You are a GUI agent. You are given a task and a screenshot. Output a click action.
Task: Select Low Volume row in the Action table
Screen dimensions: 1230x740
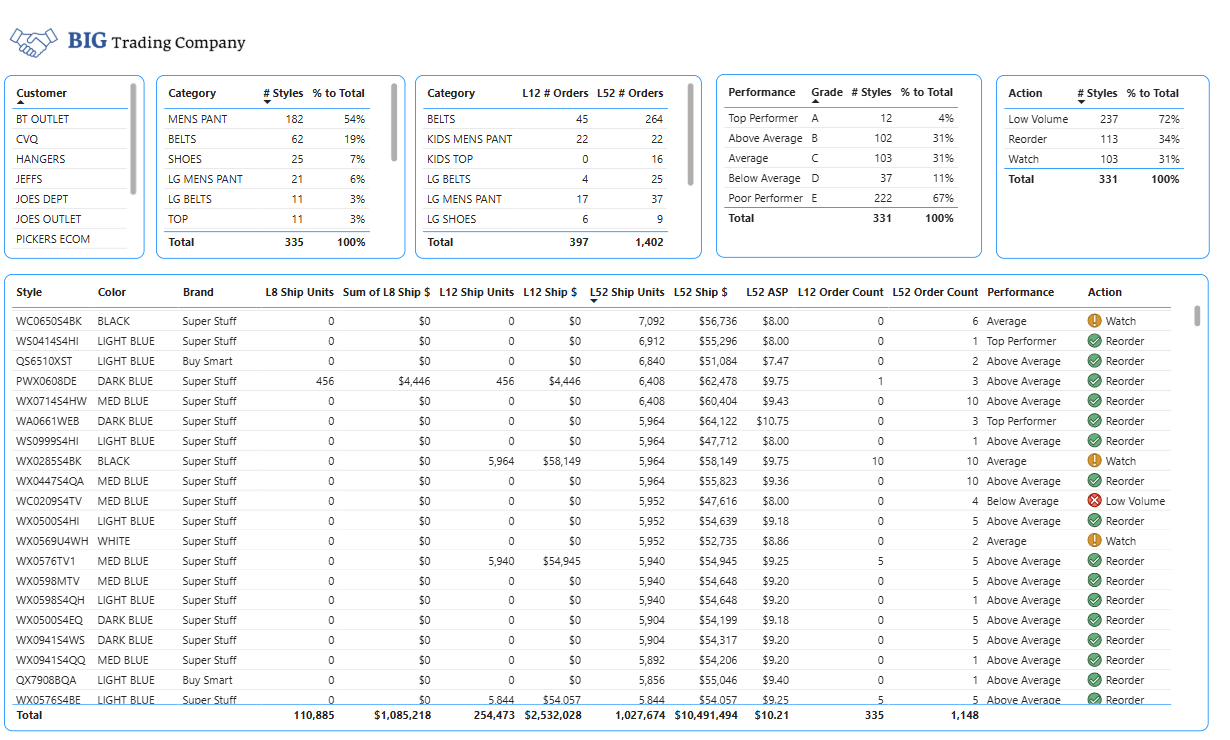coord(1094,119)
